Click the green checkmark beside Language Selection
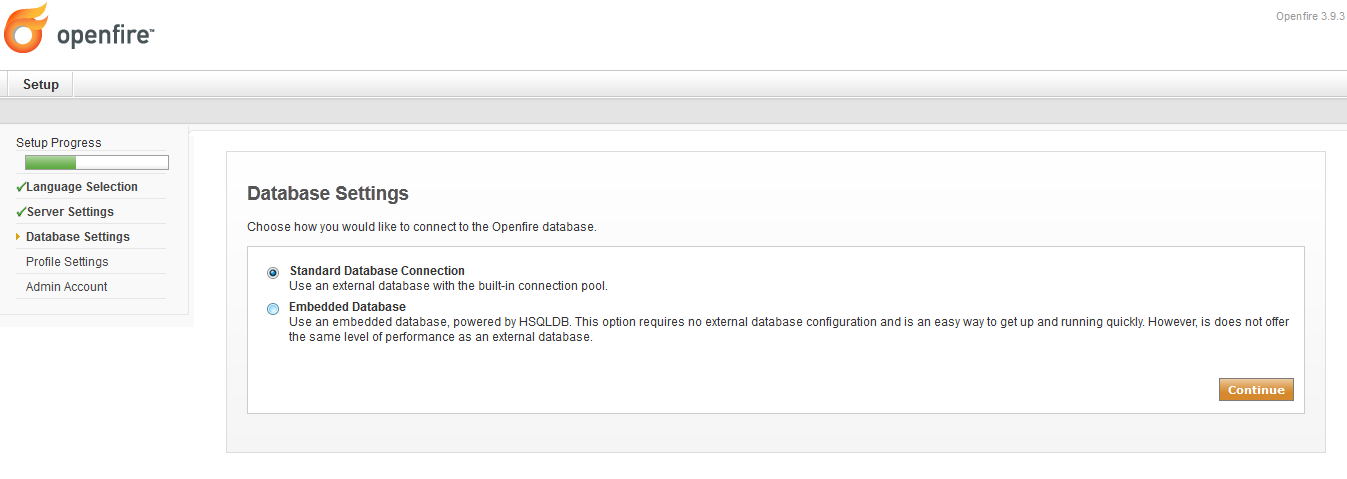 coord(21,187)
